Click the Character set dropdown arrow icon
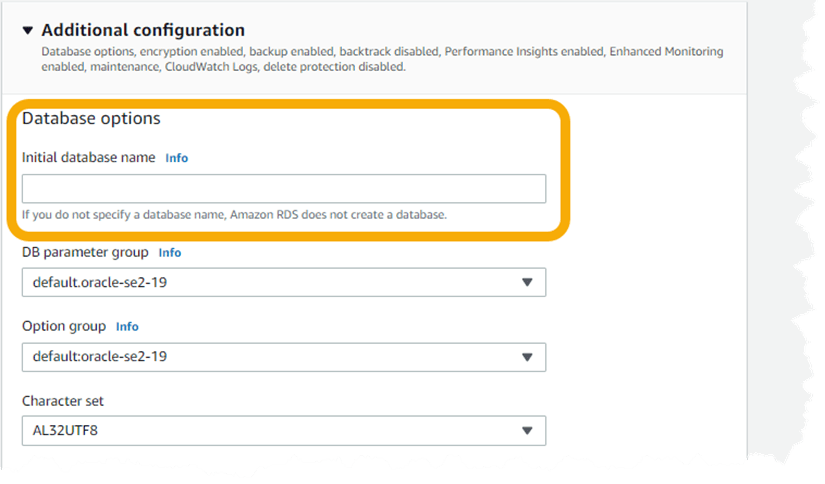Screen dimensions: 825x484 pyautogui.click(x=527, y=431)
